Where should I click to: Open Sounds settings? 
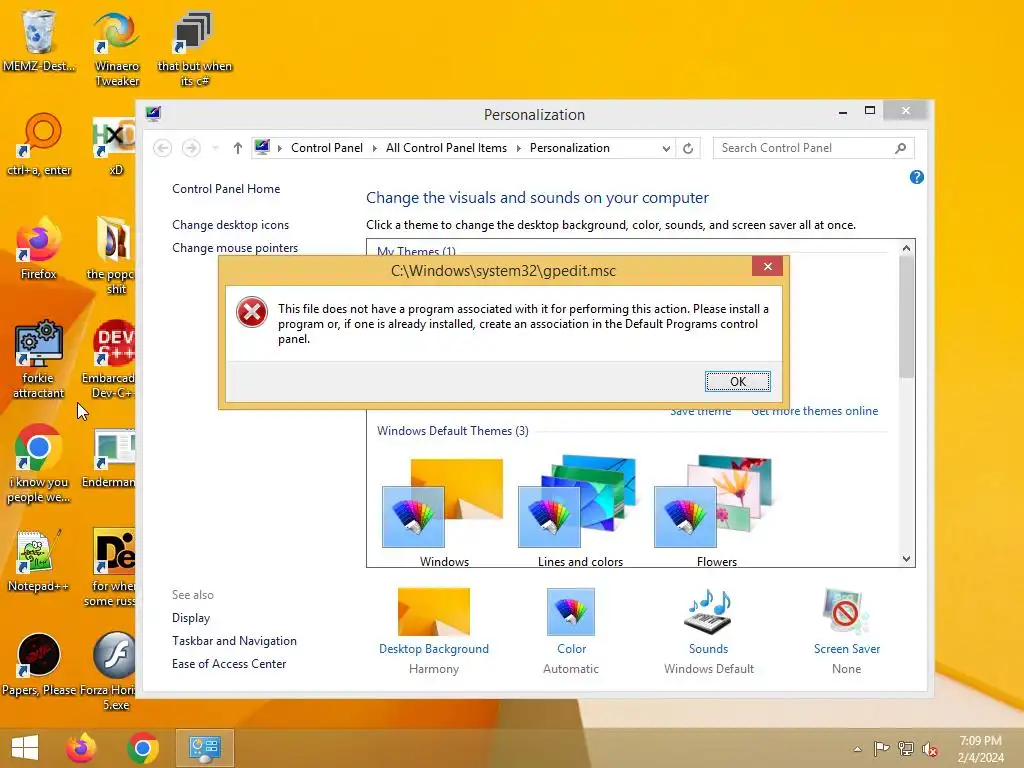coord(709,631)
